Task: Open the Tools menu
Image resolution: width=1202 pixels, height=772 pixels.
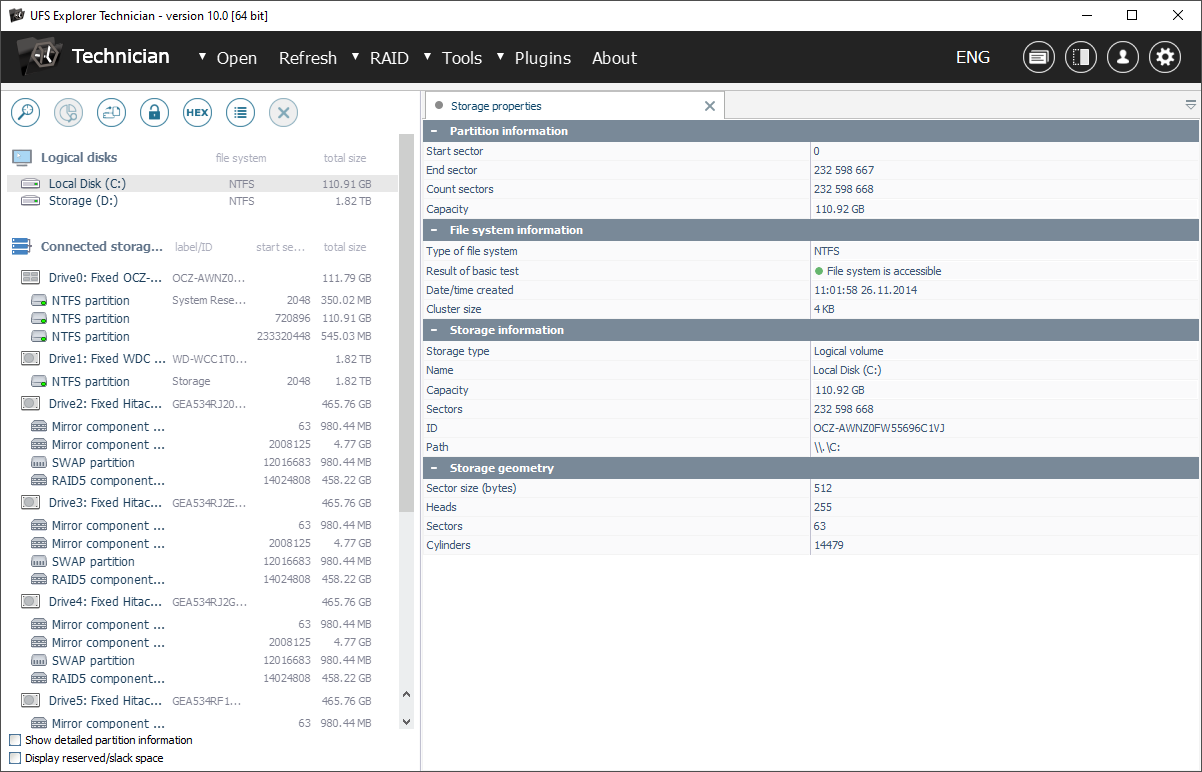Action: click(462, 58)
